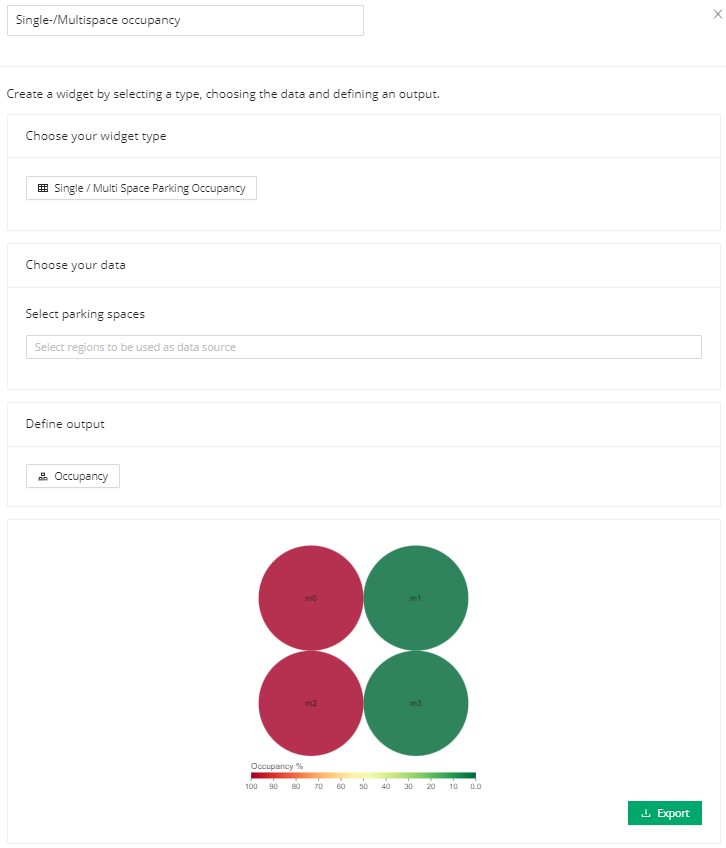The width and height of the screenshot is (726, 848).
Task: Click the 50 tick on occupancy legend
Action: point(364,786)
